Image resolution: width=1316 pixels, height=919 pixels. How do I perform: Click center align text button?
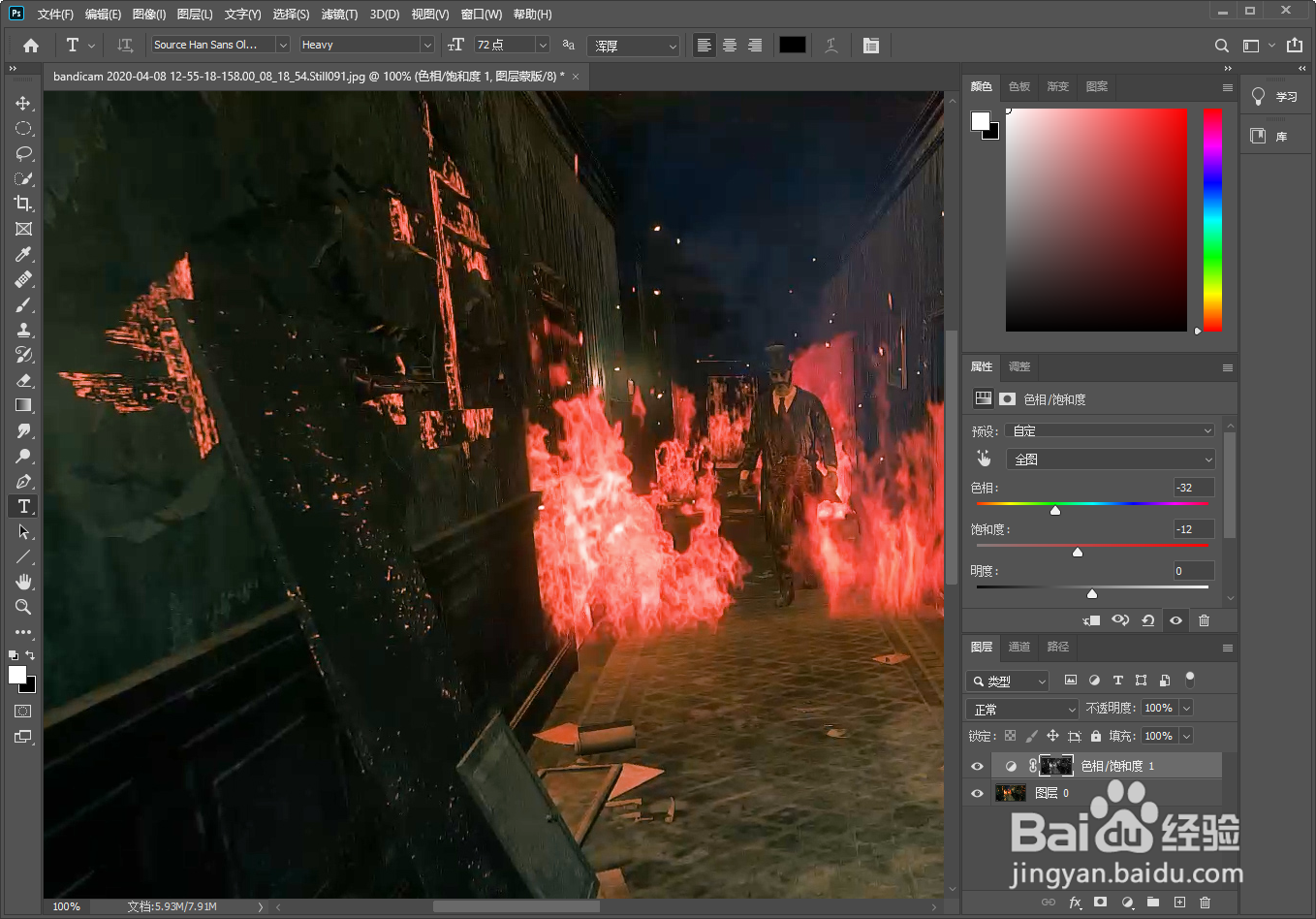730,46
